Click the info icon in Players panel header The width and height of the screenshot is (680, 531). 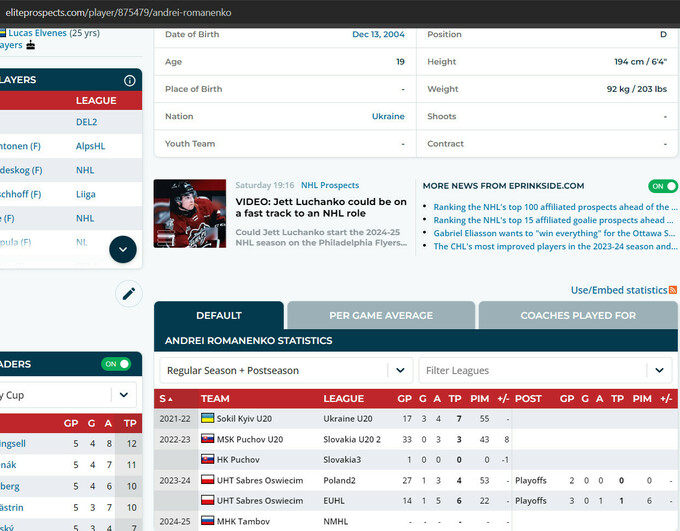129,80
